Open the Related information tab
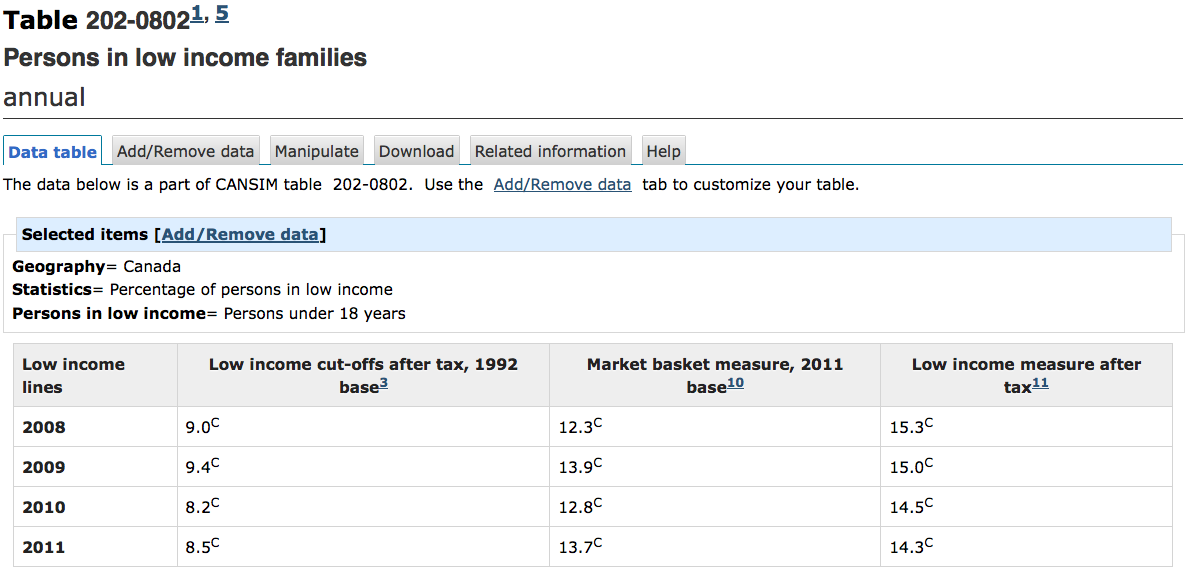 (x=550, y=151)
